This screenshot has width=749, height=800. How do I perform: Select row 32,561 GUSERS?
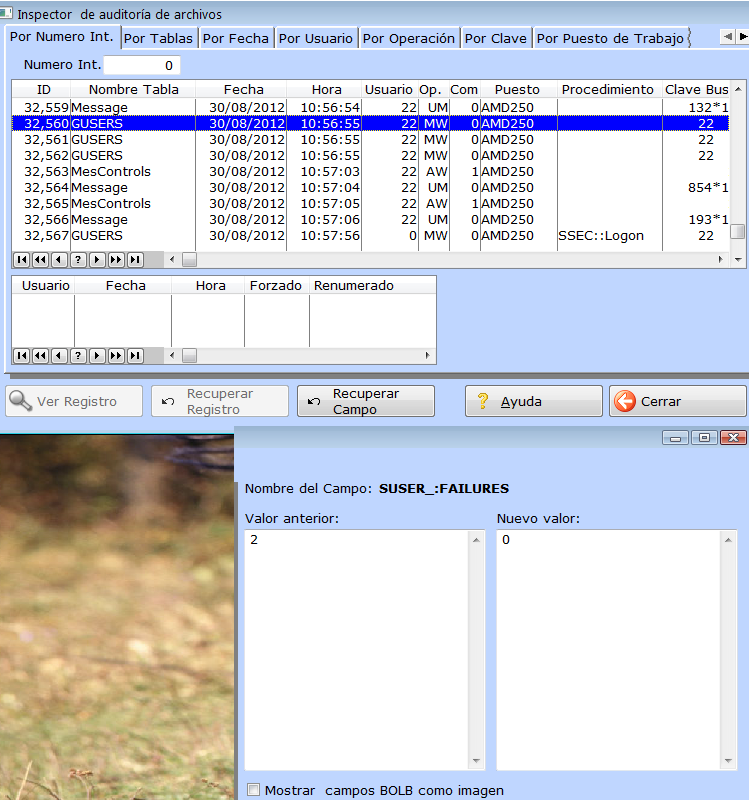[371, 140]
